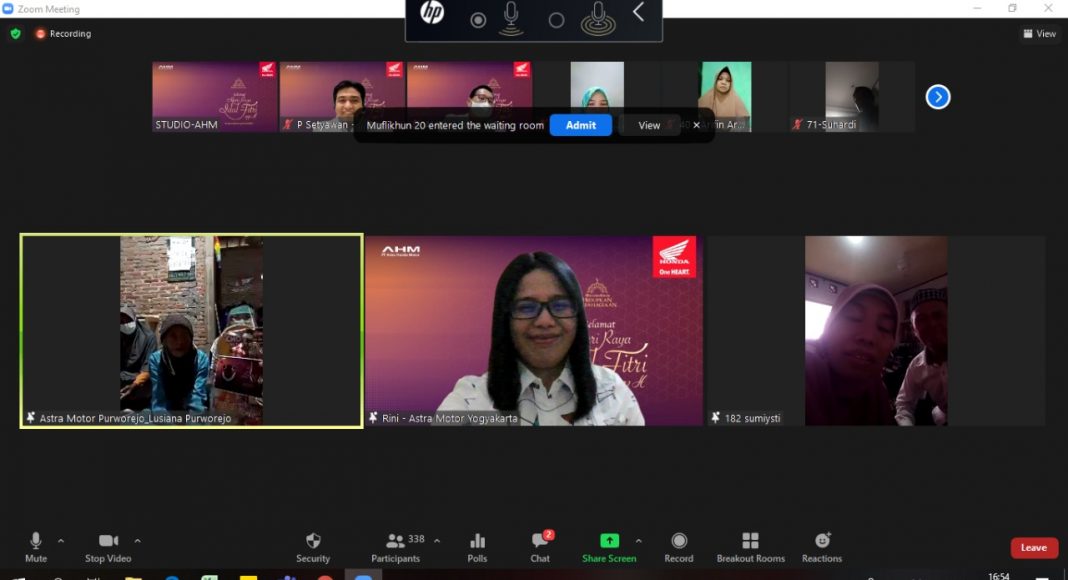Open Breakout Rooms
Image resolution: width=1068 pixels, height=580 pixels.
tap(750, 541)
